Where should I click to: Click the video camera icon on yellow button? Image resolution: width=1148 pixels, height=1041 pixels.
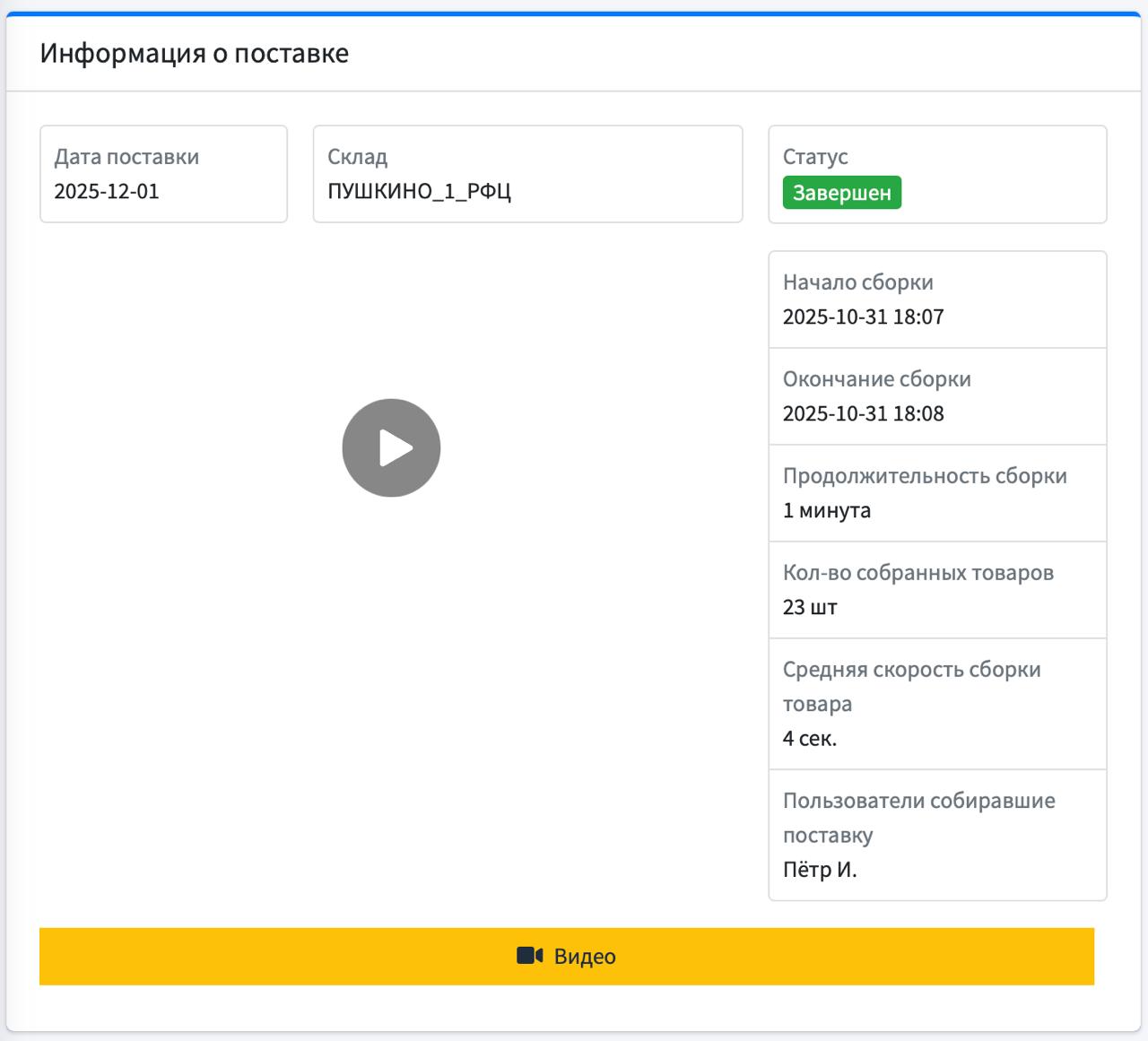(530, 956)
